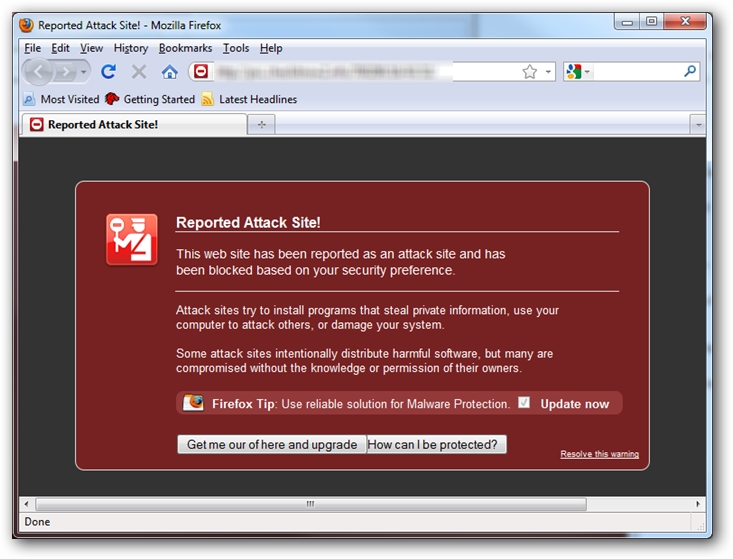Click inside the blurred URL address field
This screenshot has width=733, height=559.
point(365,72)
